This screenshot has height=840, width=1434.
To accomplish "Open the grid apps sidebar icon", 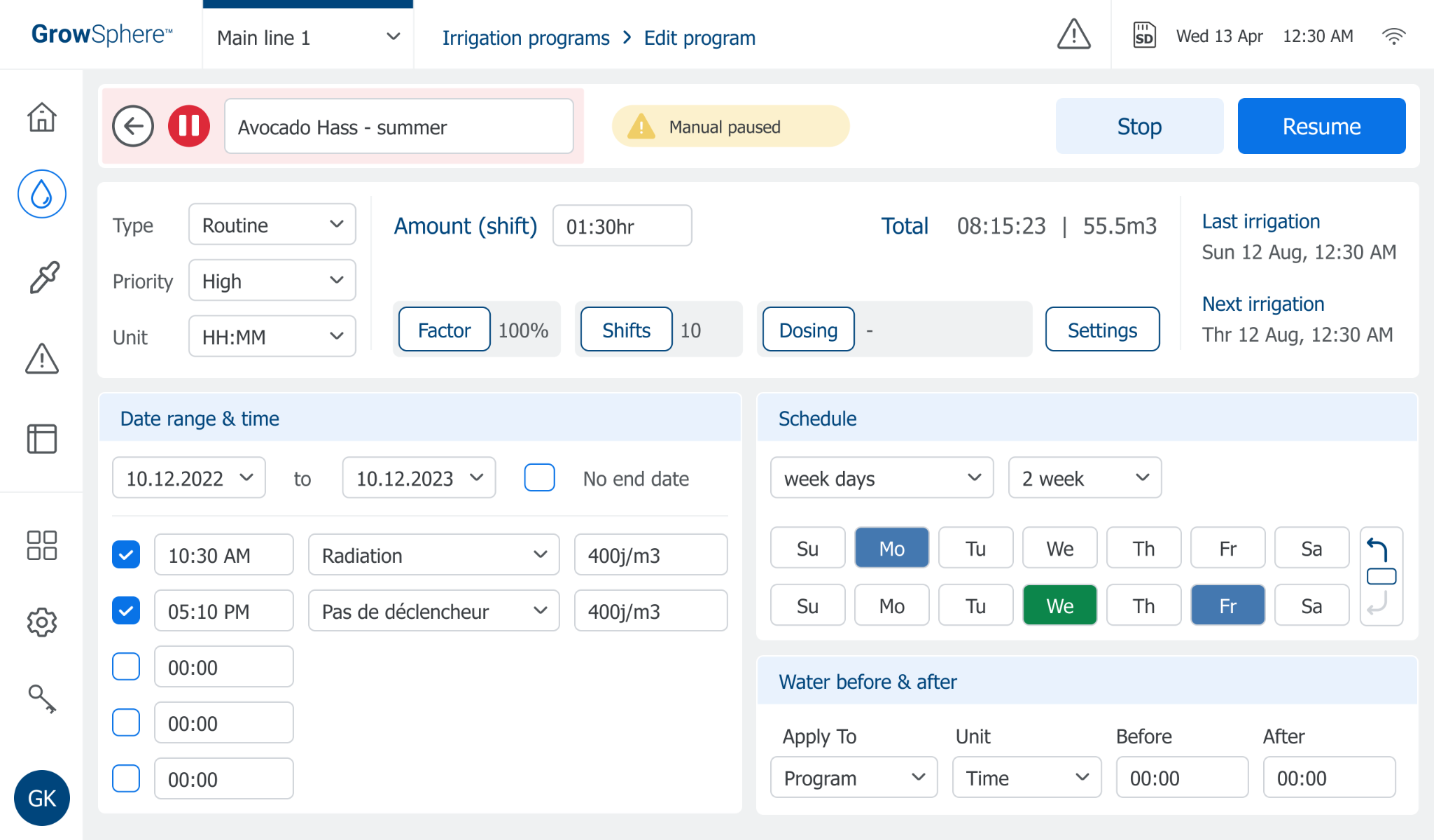I will [x=42, y=545].
